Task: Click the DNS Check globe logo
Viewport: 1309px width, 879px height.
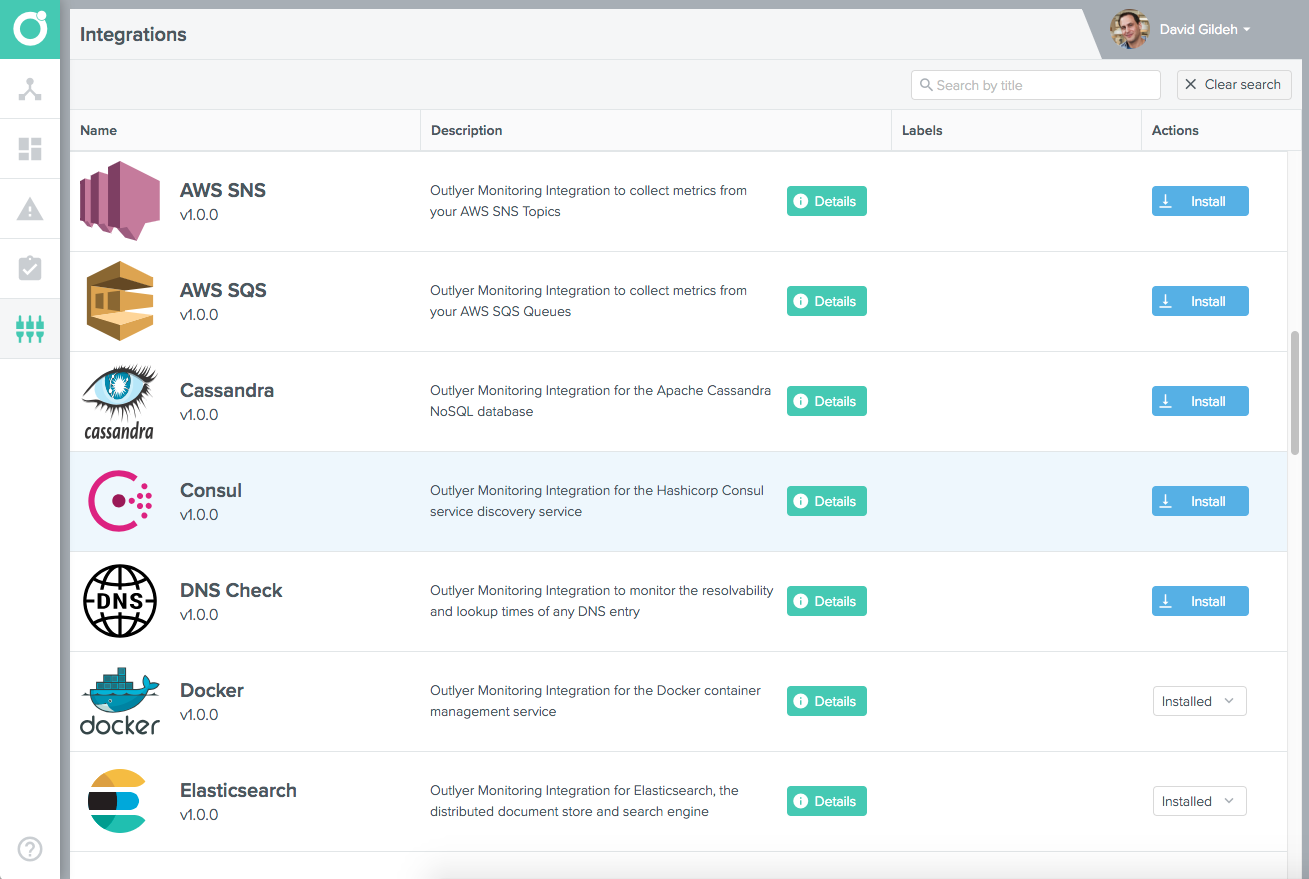Action: pos(120,601)
